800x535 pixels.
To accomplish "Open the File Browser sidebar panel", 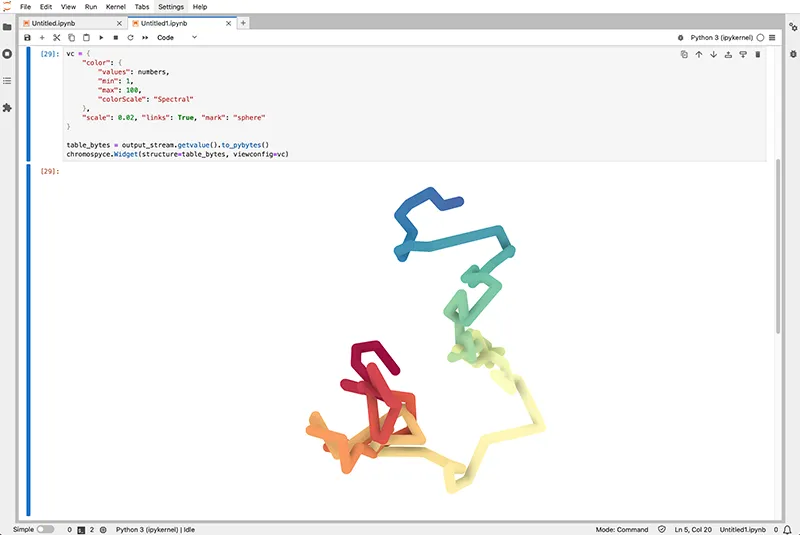I will pyautogui.click(x=7, y=26).
